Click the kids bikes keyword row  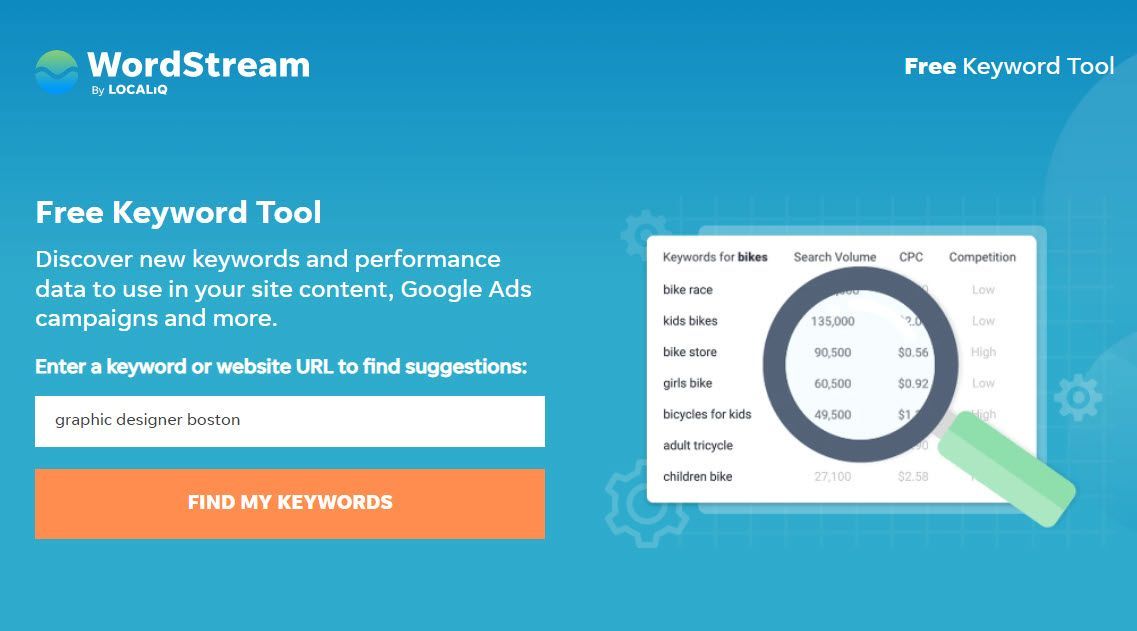(841, 321)
